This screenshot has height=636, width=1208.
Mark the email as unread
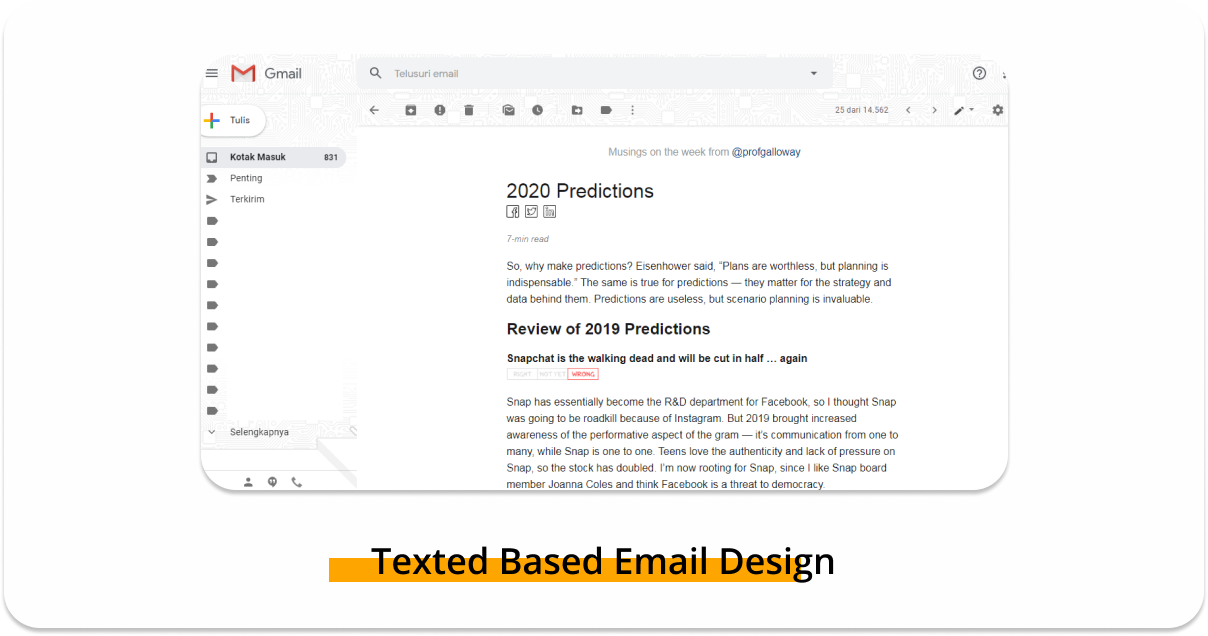pos(508,110)
